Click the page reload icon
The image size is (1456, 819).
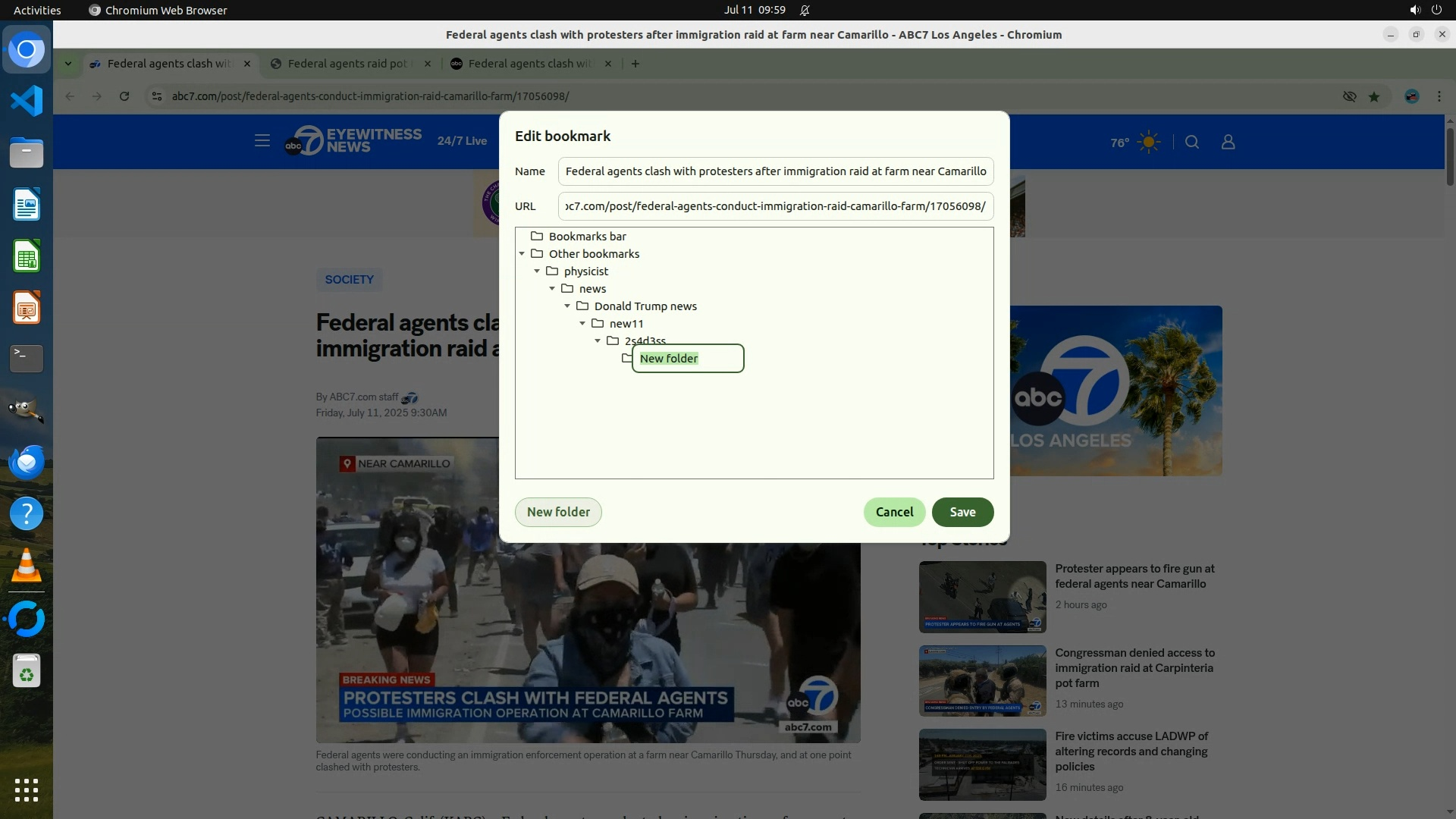click(124, 96)
